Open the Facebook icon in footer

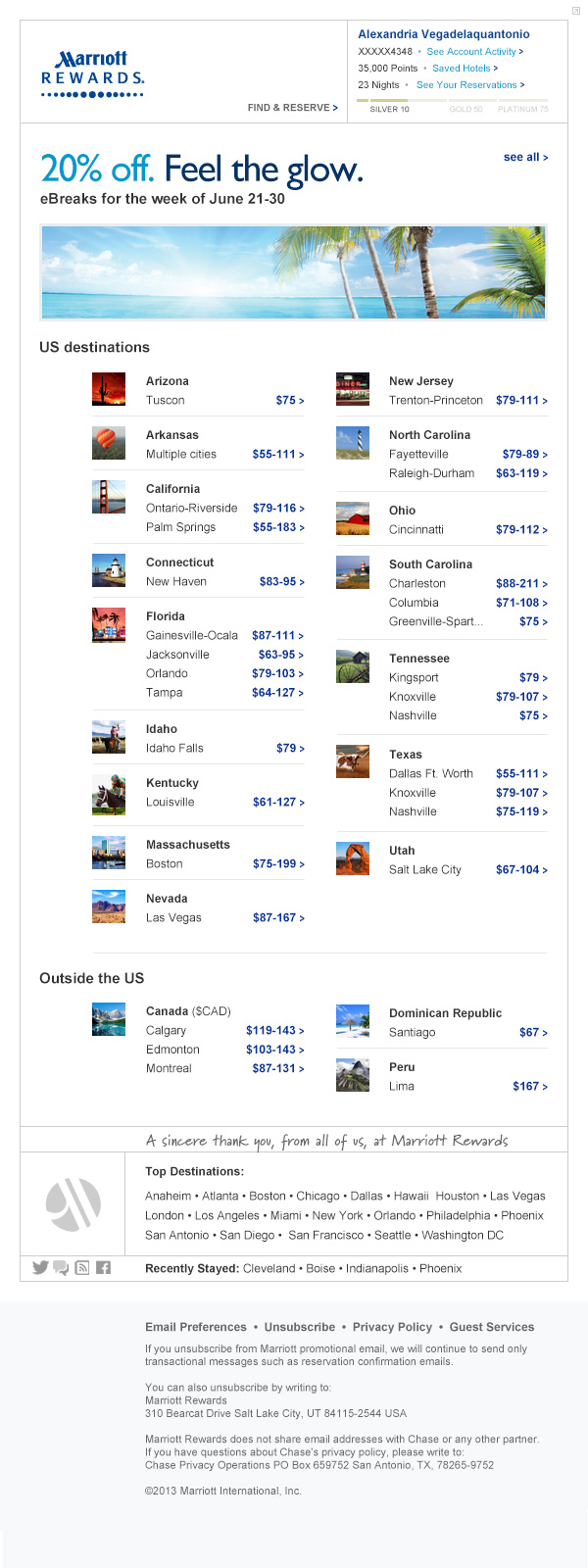coord(104,1268)
